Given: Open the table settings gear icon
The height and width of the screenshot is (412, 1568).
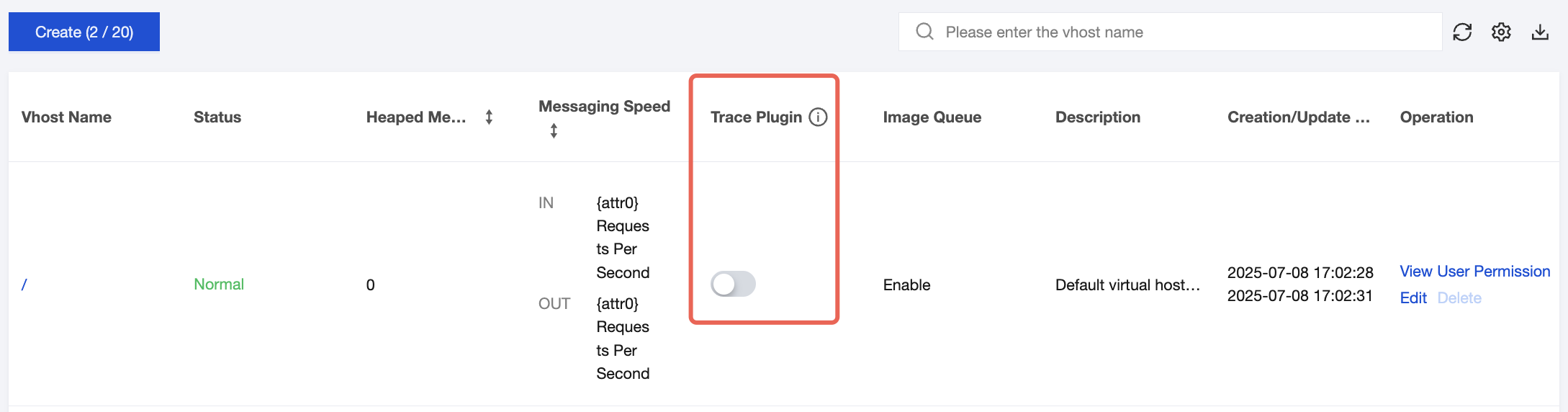Looking at the screenshot, I should click(1501, 32).
